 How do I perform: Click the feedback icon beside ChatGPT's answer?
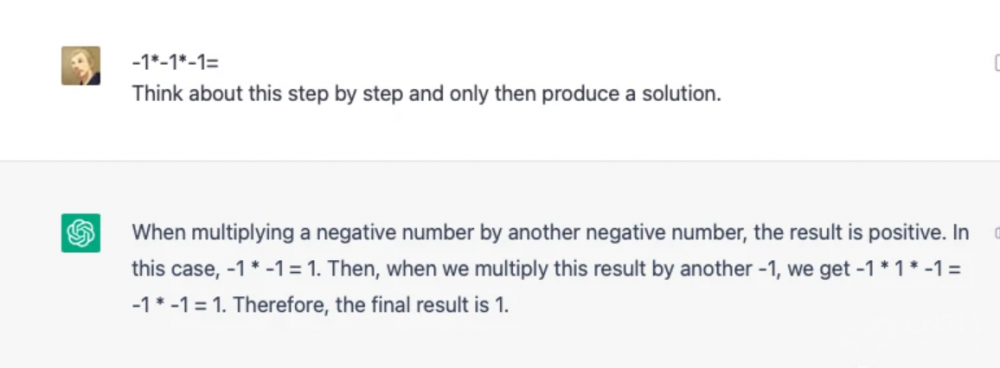997,233
